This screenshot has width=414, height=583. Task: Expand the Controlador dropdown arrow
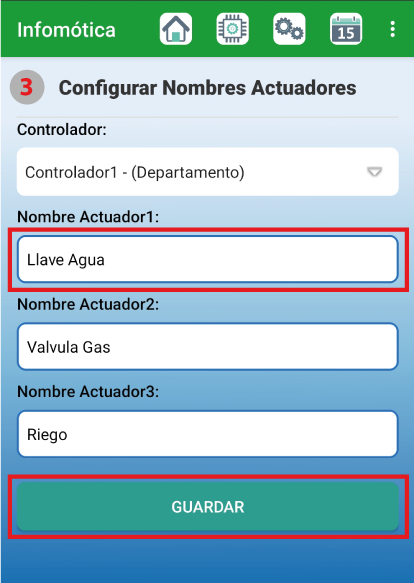coord(375,172)
